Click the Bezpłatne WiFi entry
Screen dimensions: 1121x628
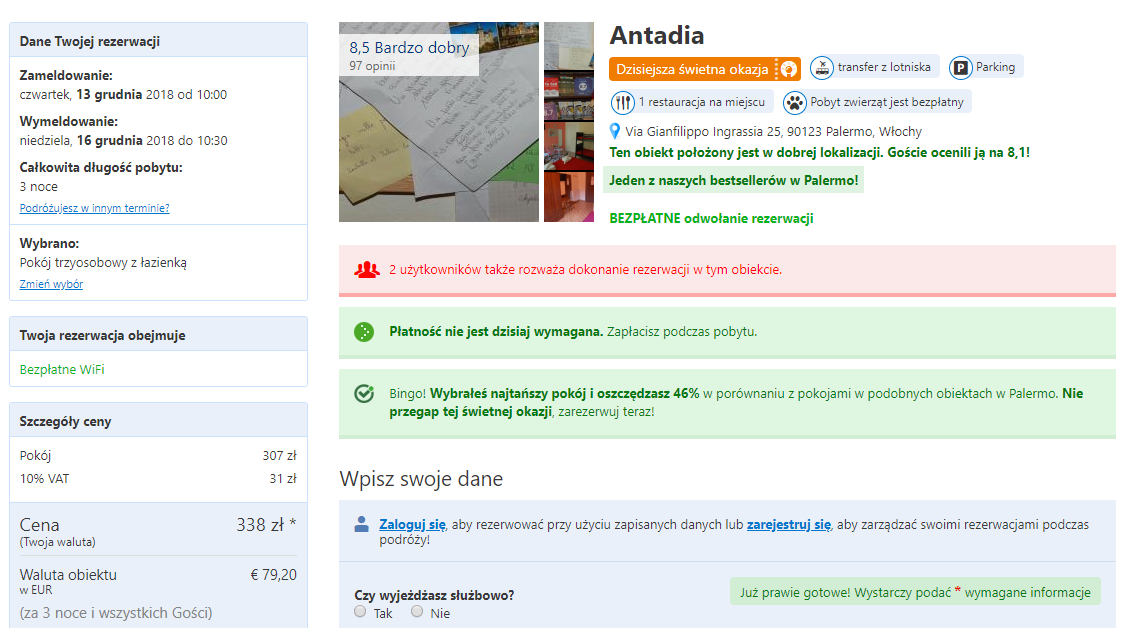(x=61, y=370)
